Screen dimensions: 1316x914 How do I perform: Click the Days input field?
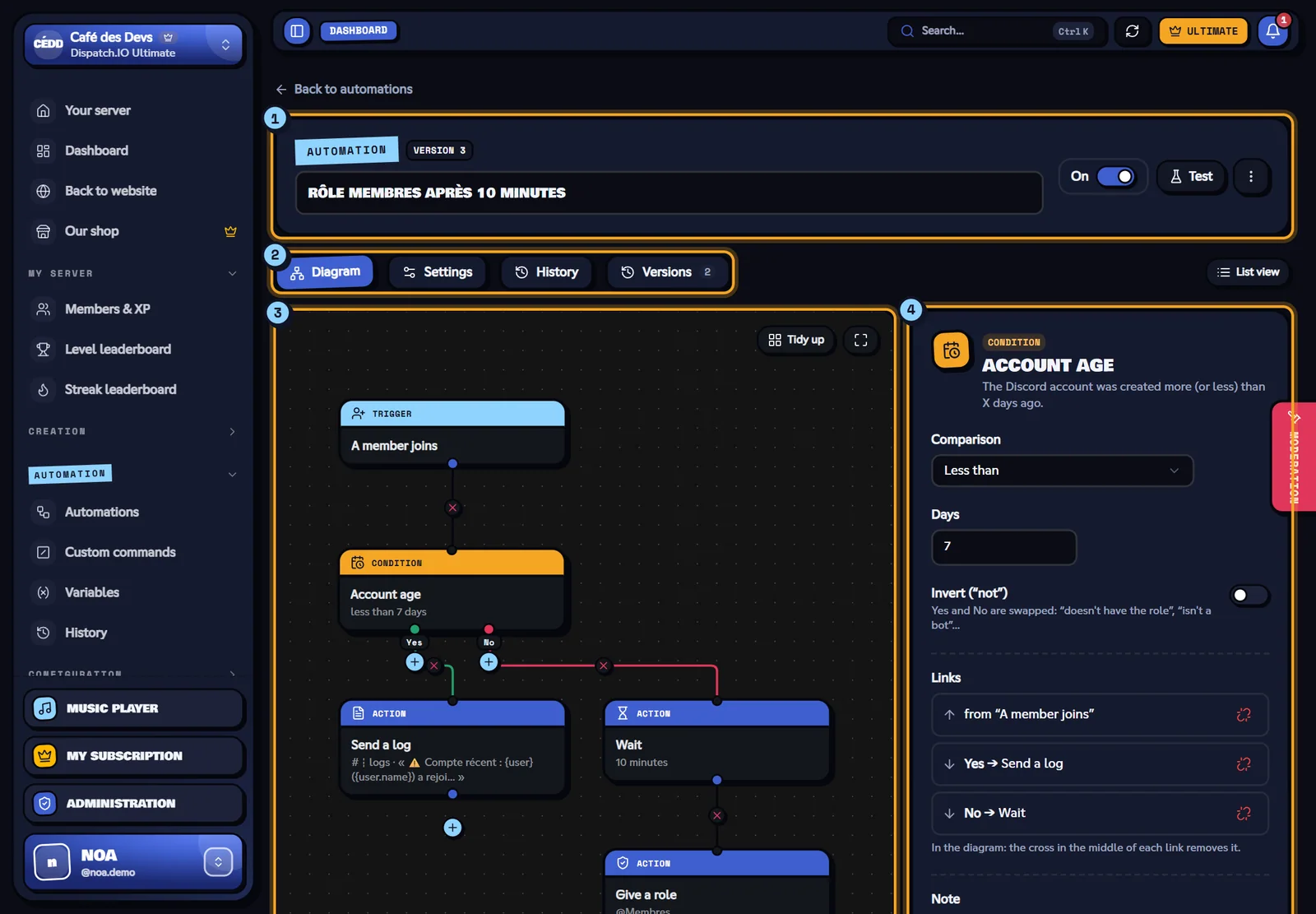[1003, 547]
